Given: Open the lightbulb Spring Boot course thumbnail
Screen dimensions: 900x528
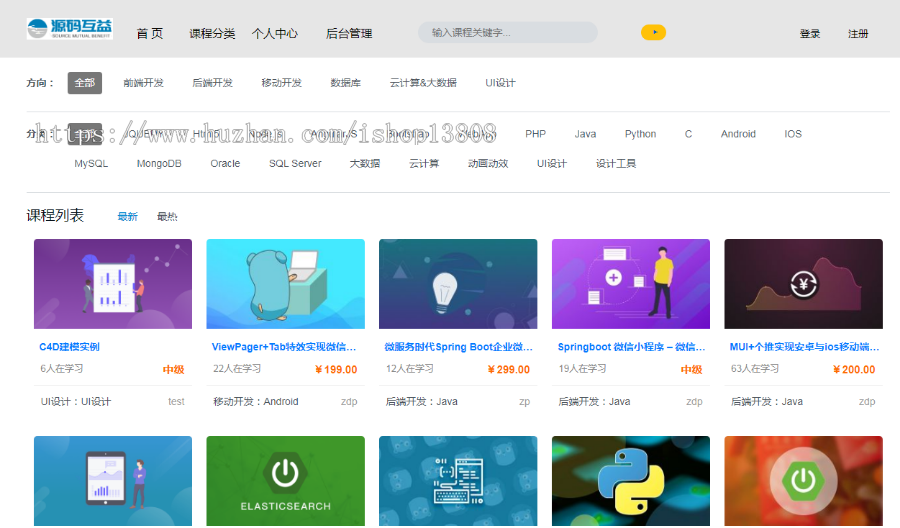Looking at the screenshot, I should 458,284.
